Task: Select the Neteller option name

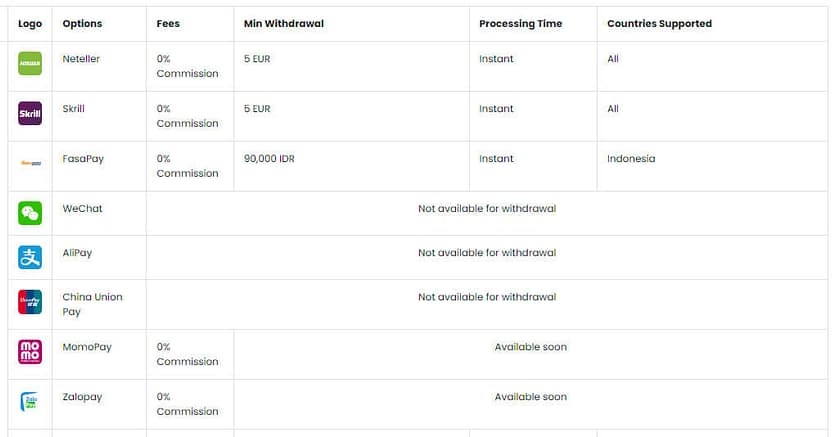Action: point(81,59)
